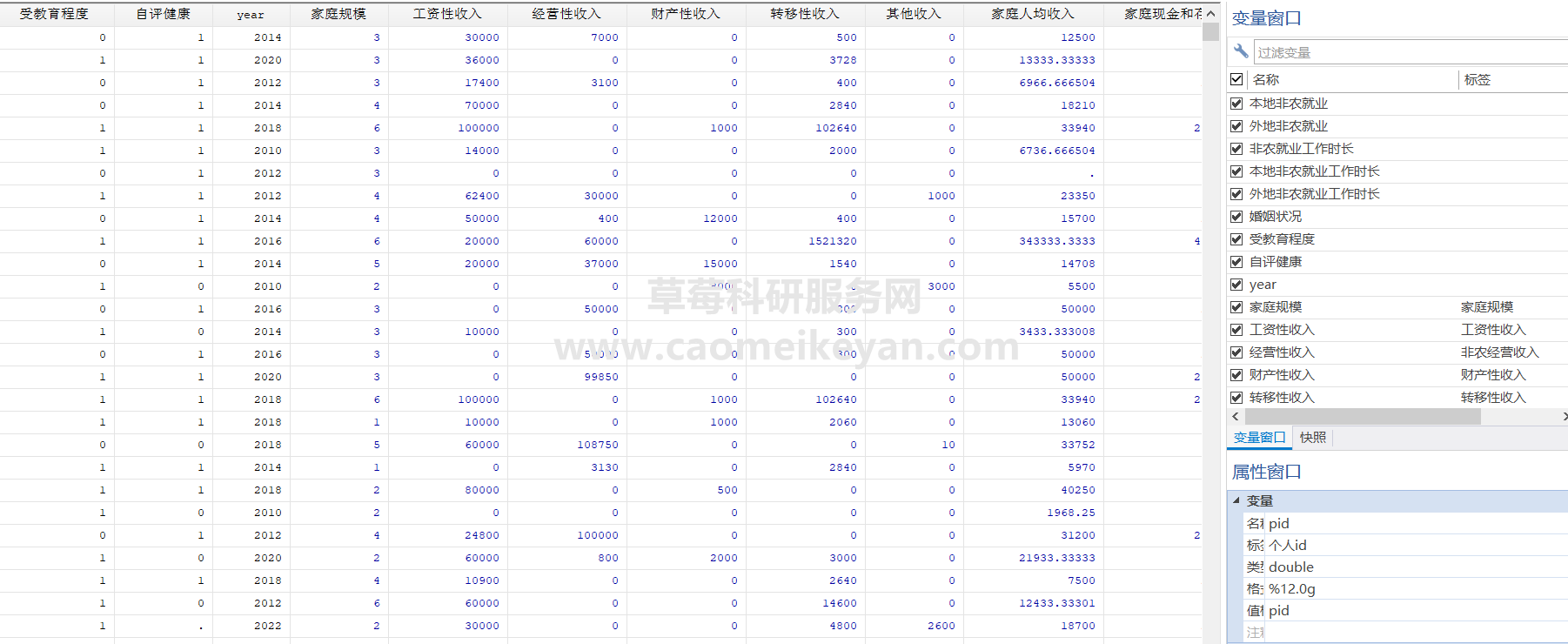Select the 非农经营收入 label in variables list
Image resolution: width=1568 pixels, height=644 pixels.
click(x=1500, y=352)
